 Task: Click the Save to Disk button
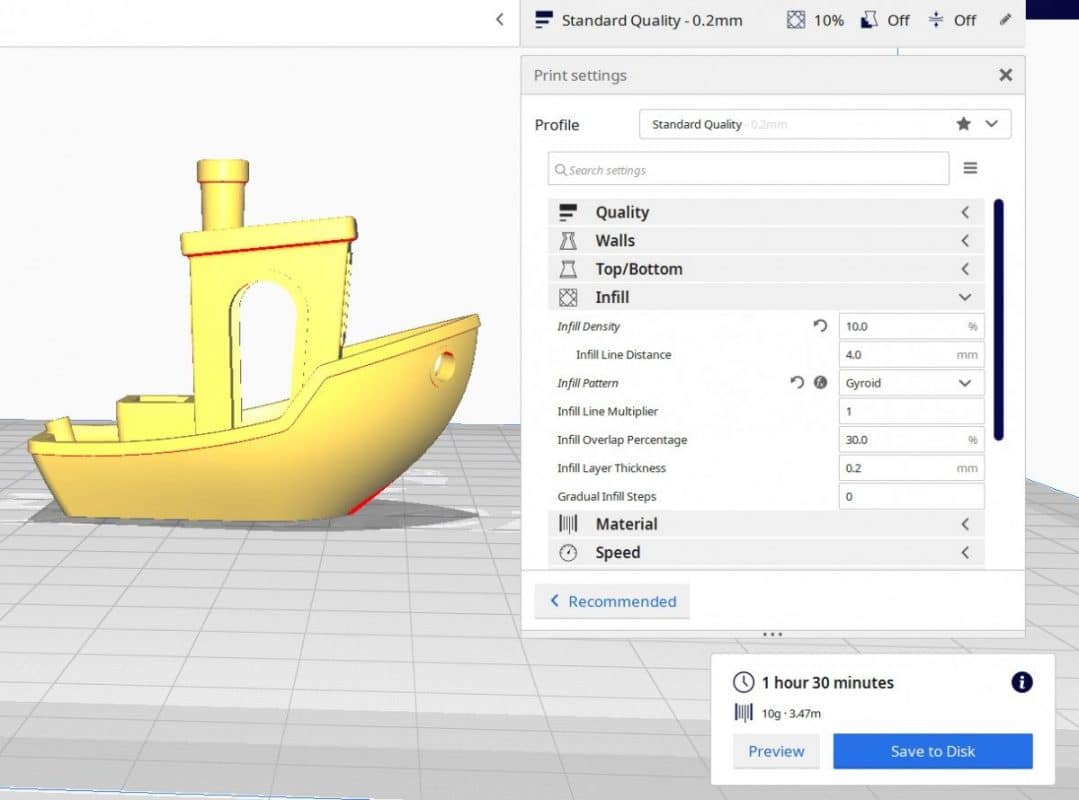[932, 751]
